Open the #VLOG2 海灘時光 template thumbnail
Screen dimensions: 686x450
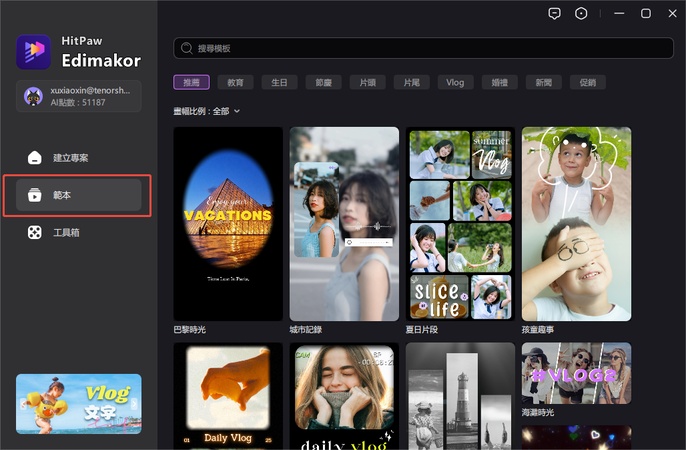pos(577,373)
